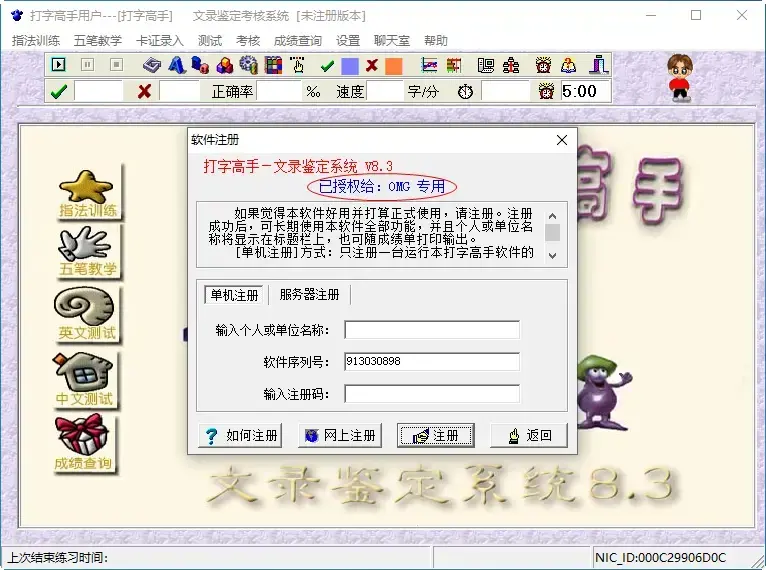Focus the 输入注册码 input field

432,394
